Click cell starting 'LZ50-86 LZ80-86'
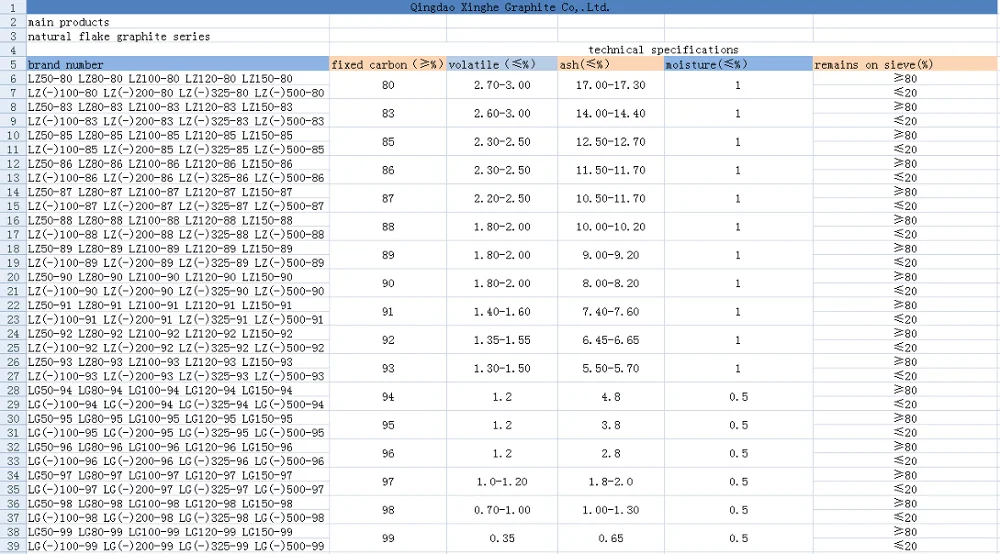Viewport: 1000px width, 554px height. point(177,163)
